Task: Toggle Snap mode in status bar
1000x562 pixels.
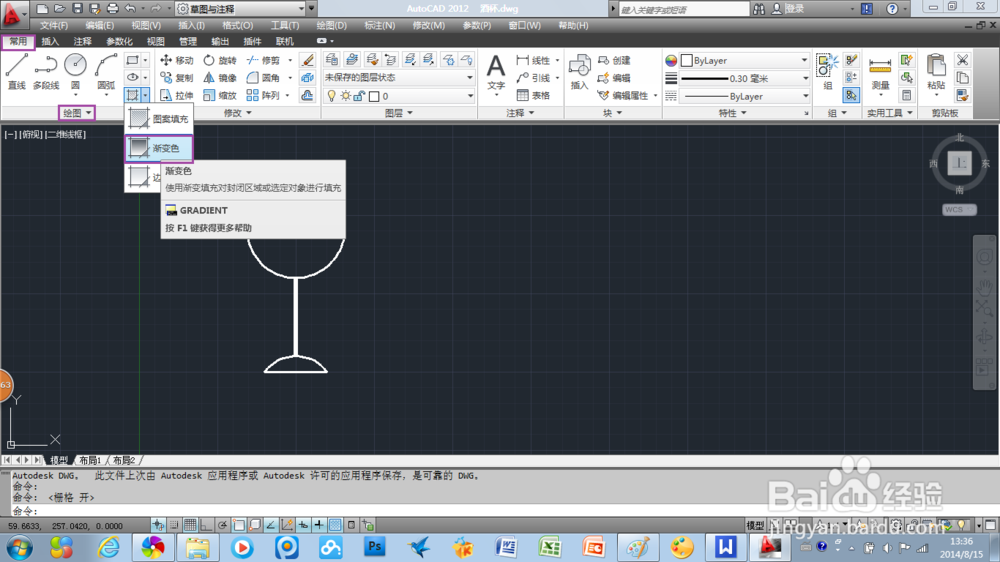Action: [174, 526]
